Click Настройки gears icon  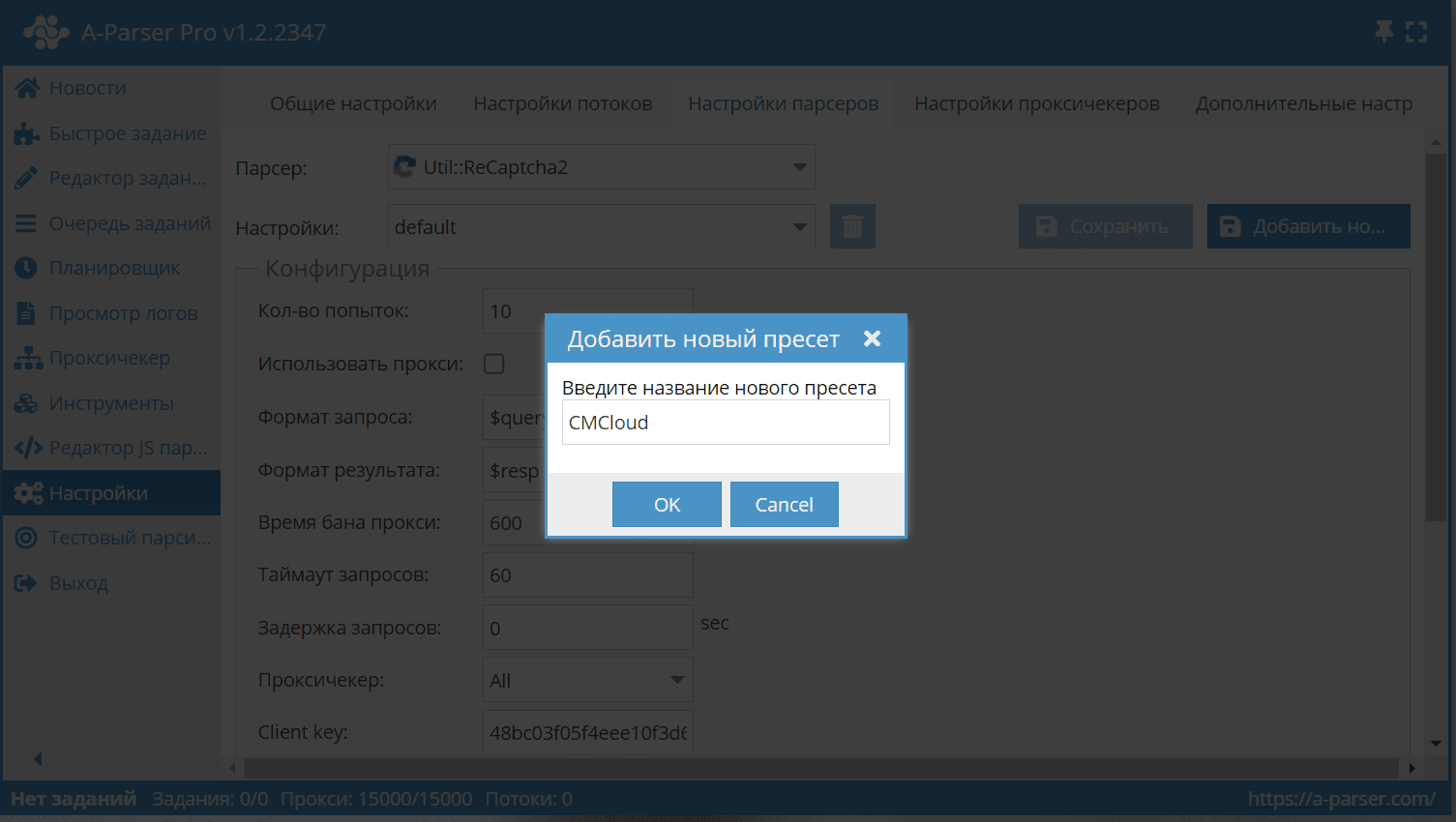point(28,493)
